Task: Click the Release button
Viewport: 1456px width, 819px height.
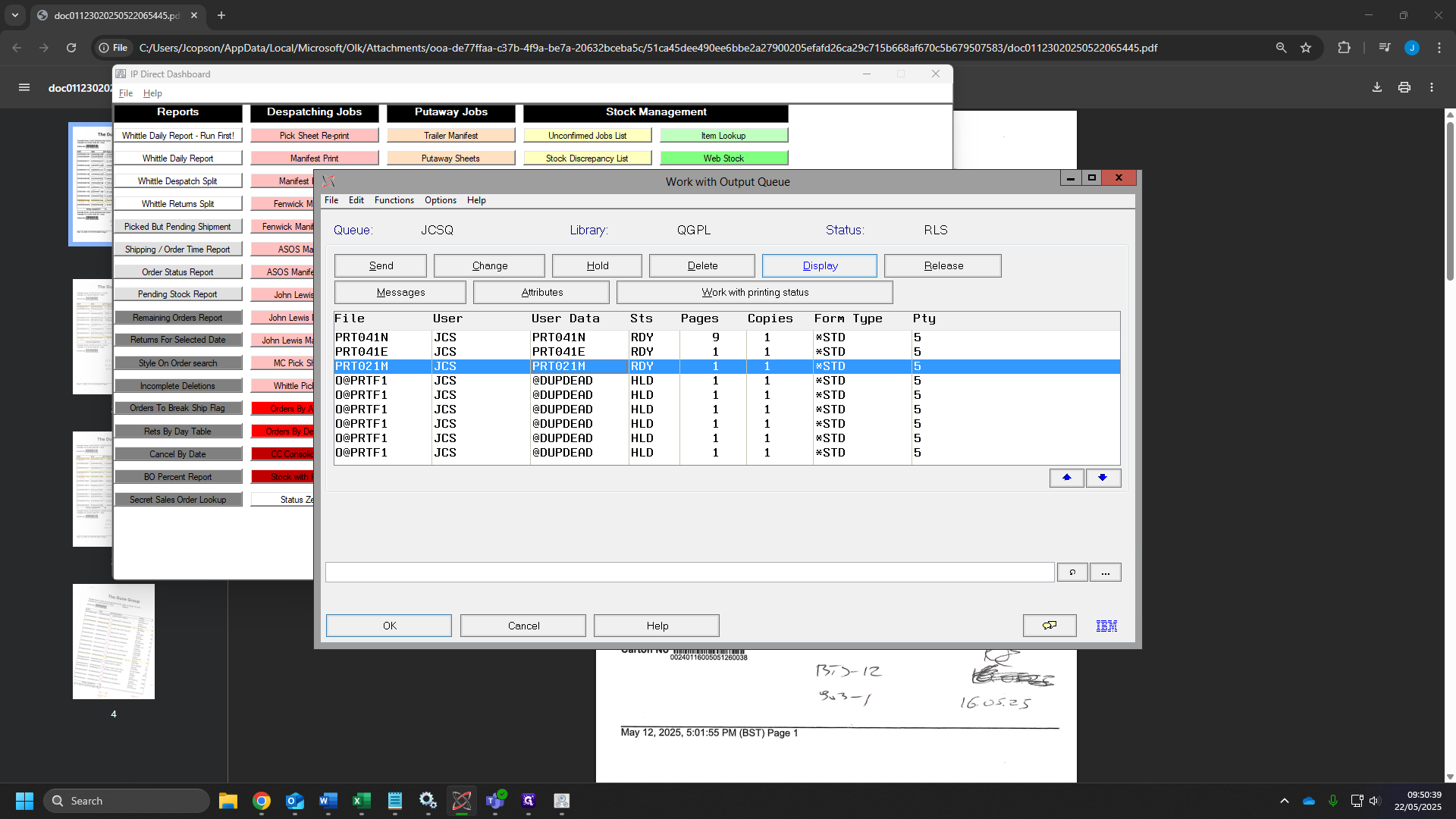Action: pos(943,265)
